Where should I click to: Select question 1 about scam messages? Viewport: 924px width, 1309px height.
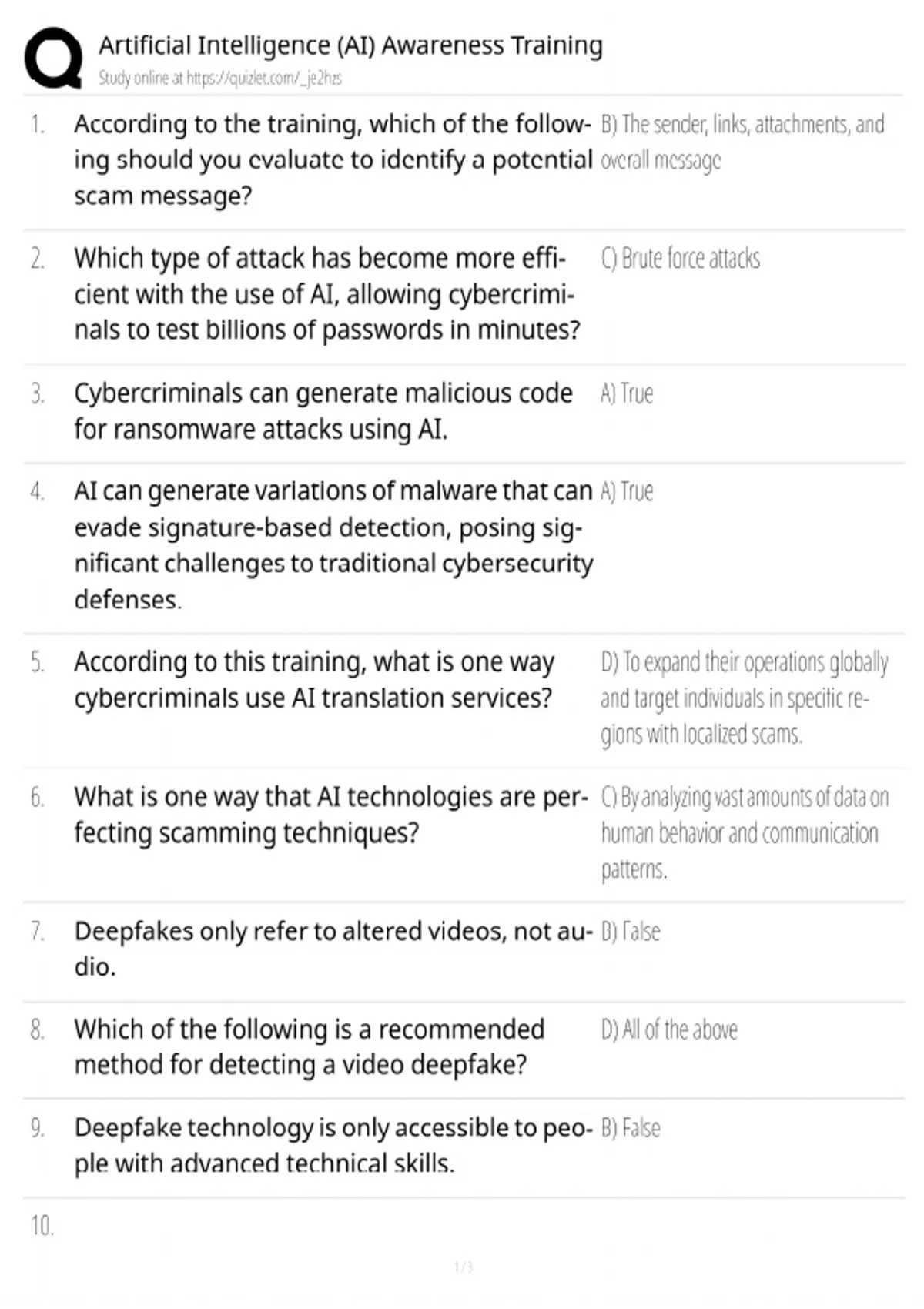click(x=333, y=160)
